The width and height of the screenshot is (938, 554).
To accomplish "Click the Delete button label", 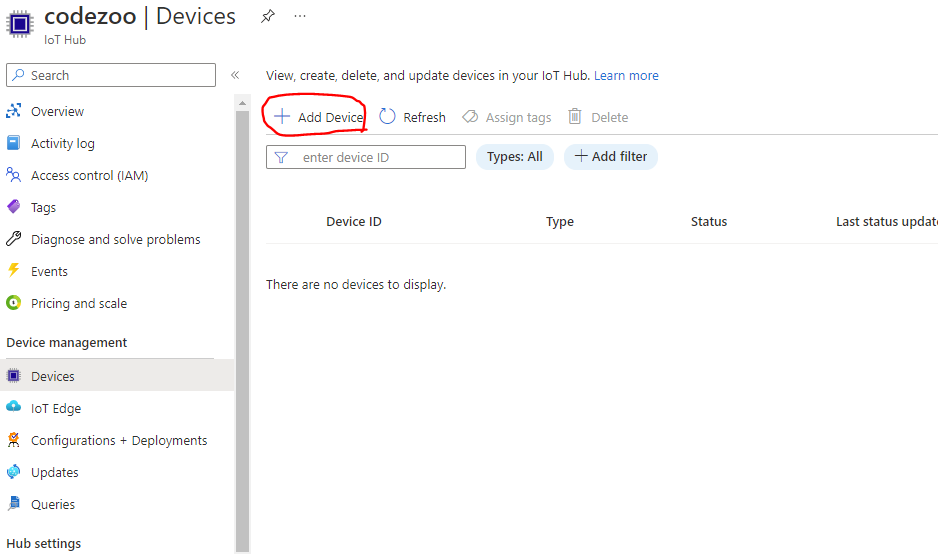I will [x=610, y=117].
